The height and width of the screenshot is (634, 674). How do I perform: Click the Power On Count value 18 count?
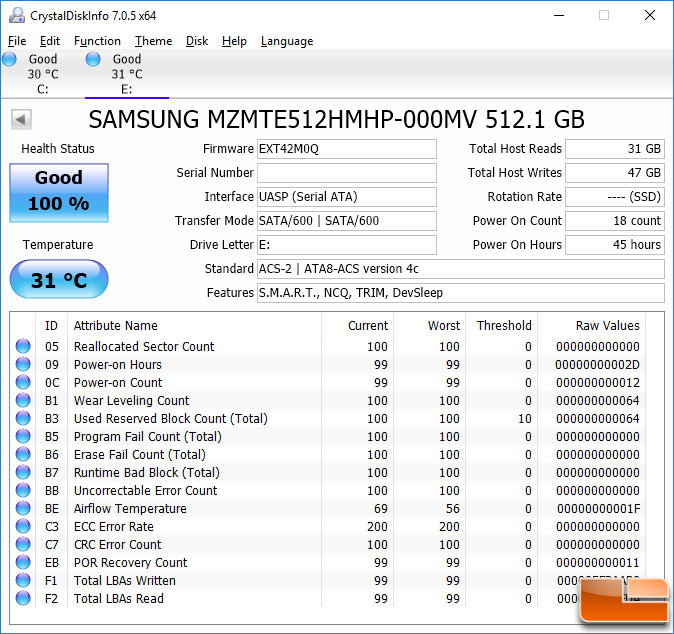615,221
